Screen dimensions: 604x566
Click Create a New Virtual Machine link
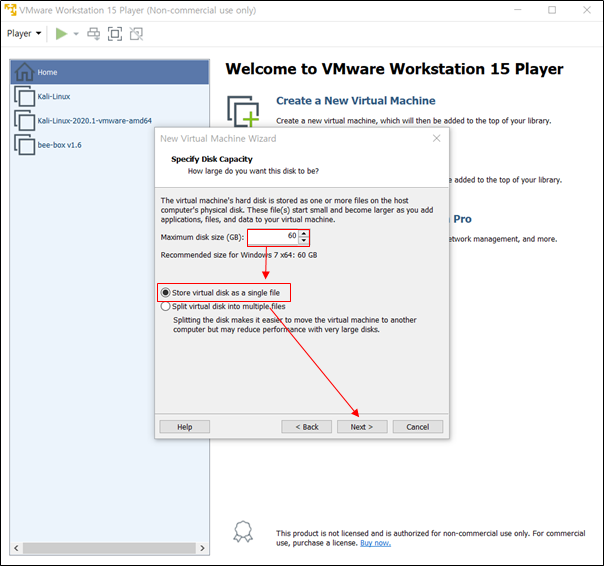356,101
